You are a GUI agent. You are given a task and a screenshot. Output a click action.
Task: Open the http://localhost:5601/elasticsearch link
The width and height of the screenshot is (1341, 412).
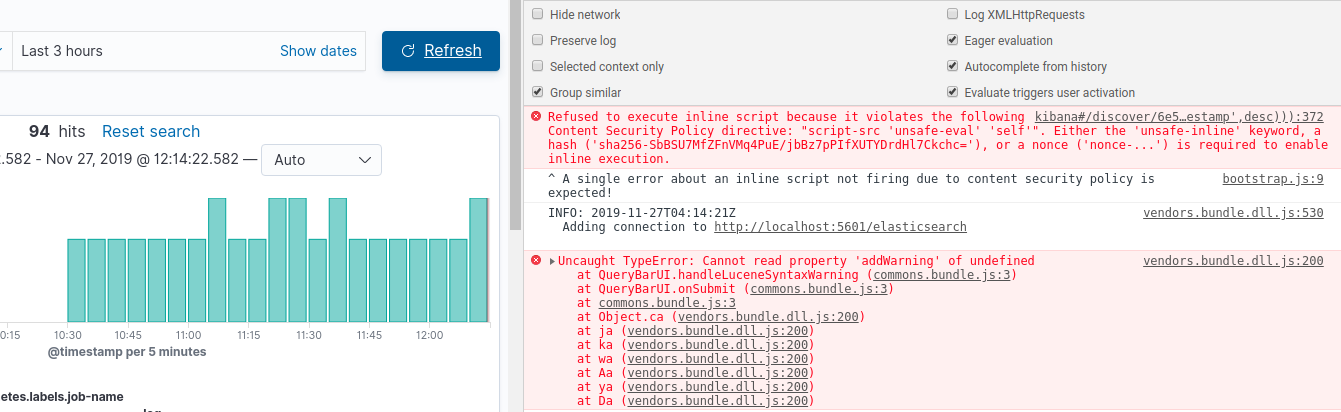click(x=840, y=227)
